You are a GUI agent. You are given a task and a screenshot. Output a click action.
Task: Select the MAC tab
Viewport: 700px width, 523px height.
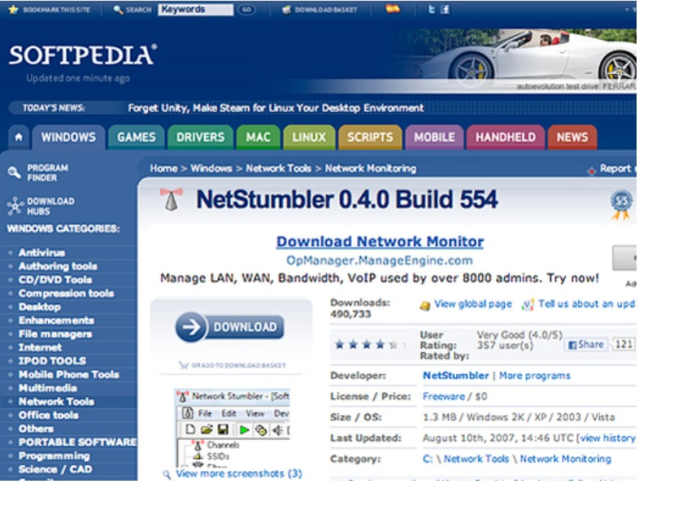pos(258,137)
